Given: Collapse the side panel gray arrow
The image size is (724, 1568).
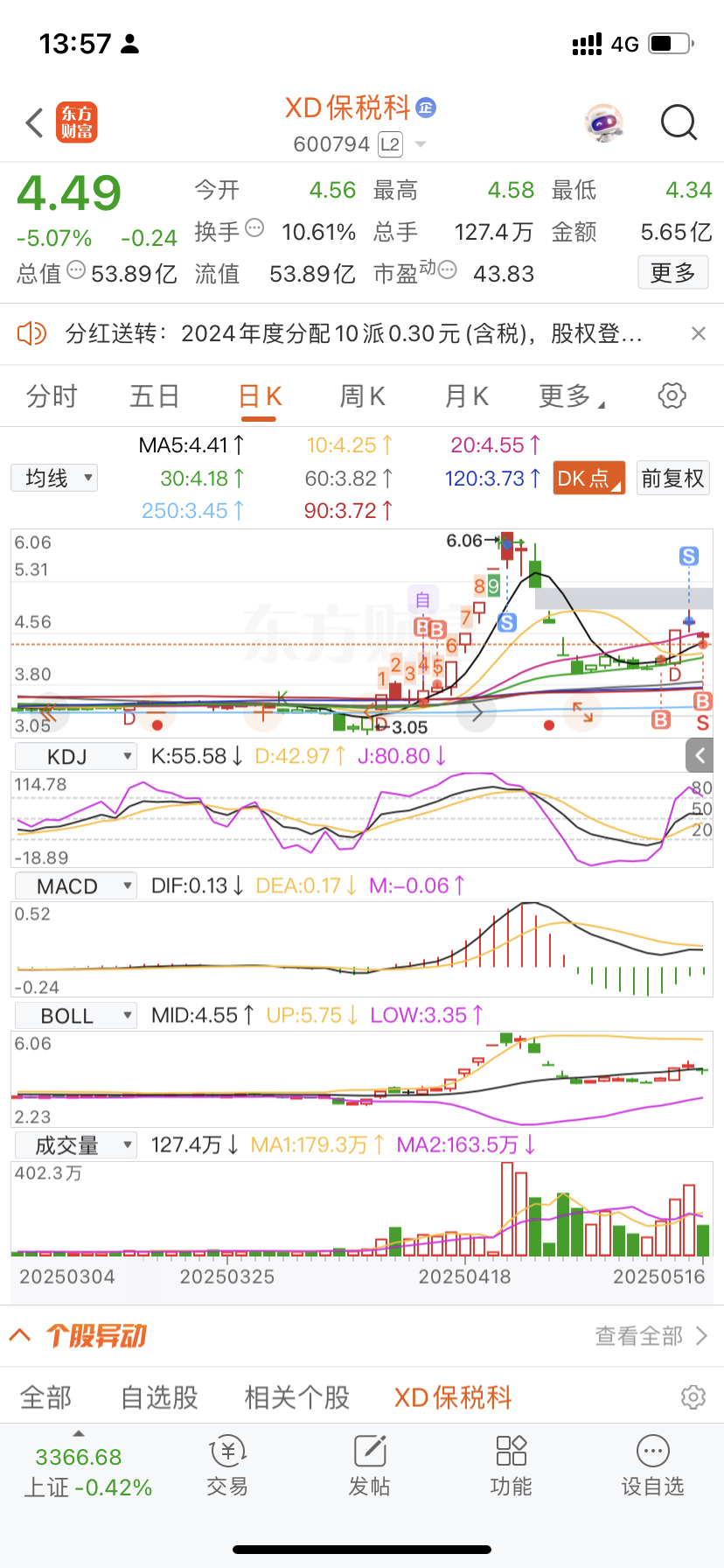Looking at the screenshot, I should tap(699, 755).
